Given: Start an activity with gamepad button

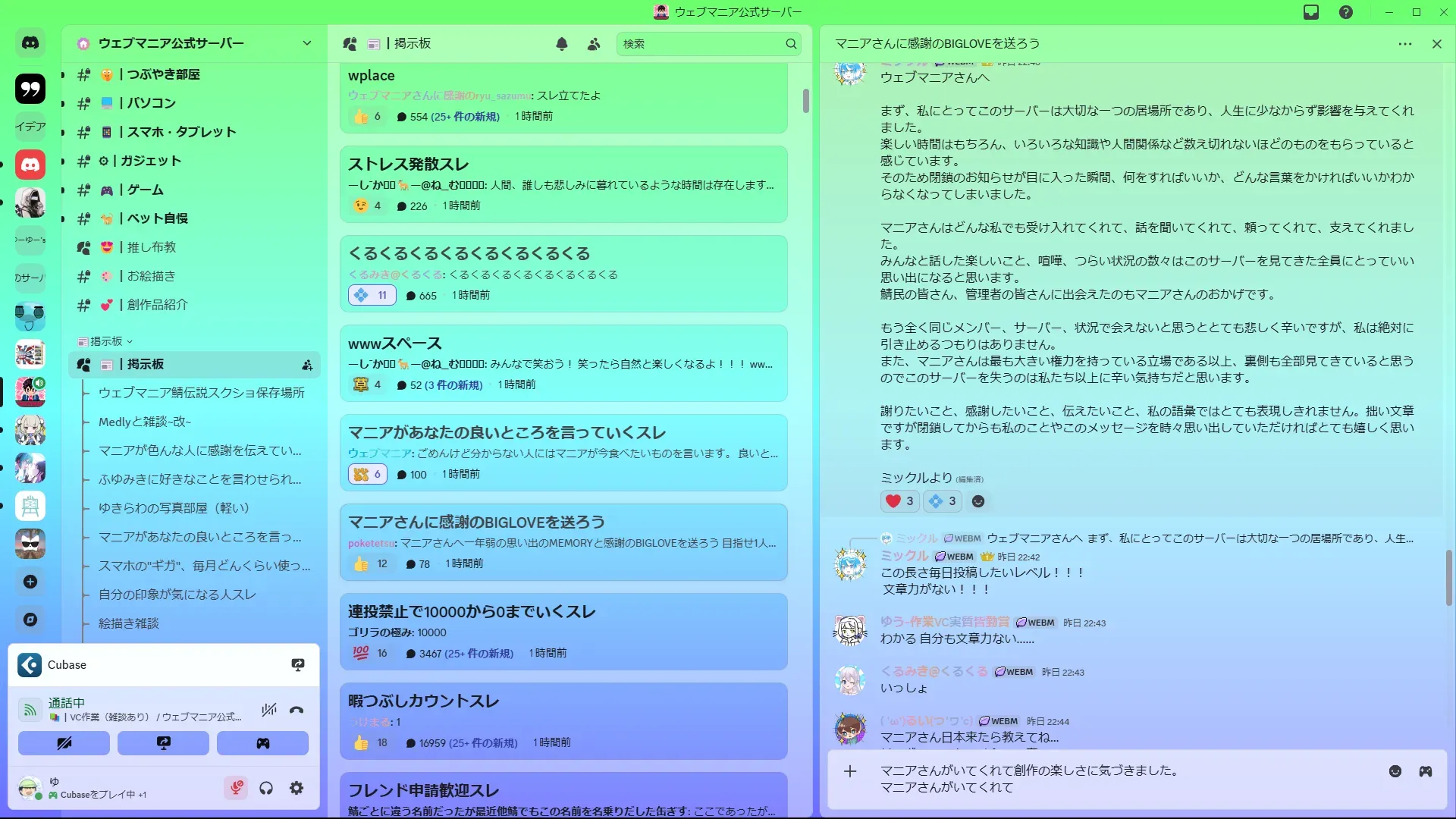Looking at the screenshot, I should (262, 743).
